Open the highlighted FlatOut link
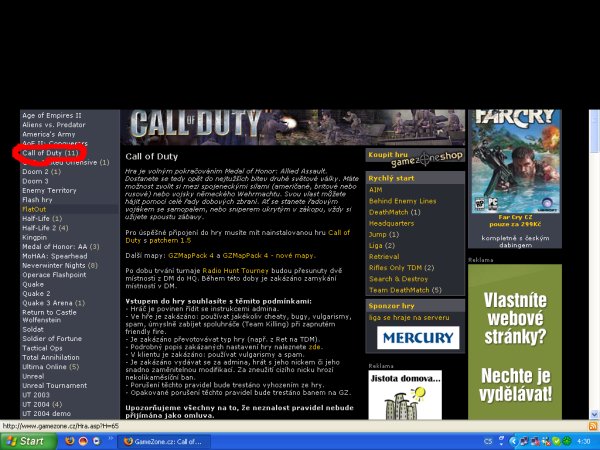 point(34,209)
